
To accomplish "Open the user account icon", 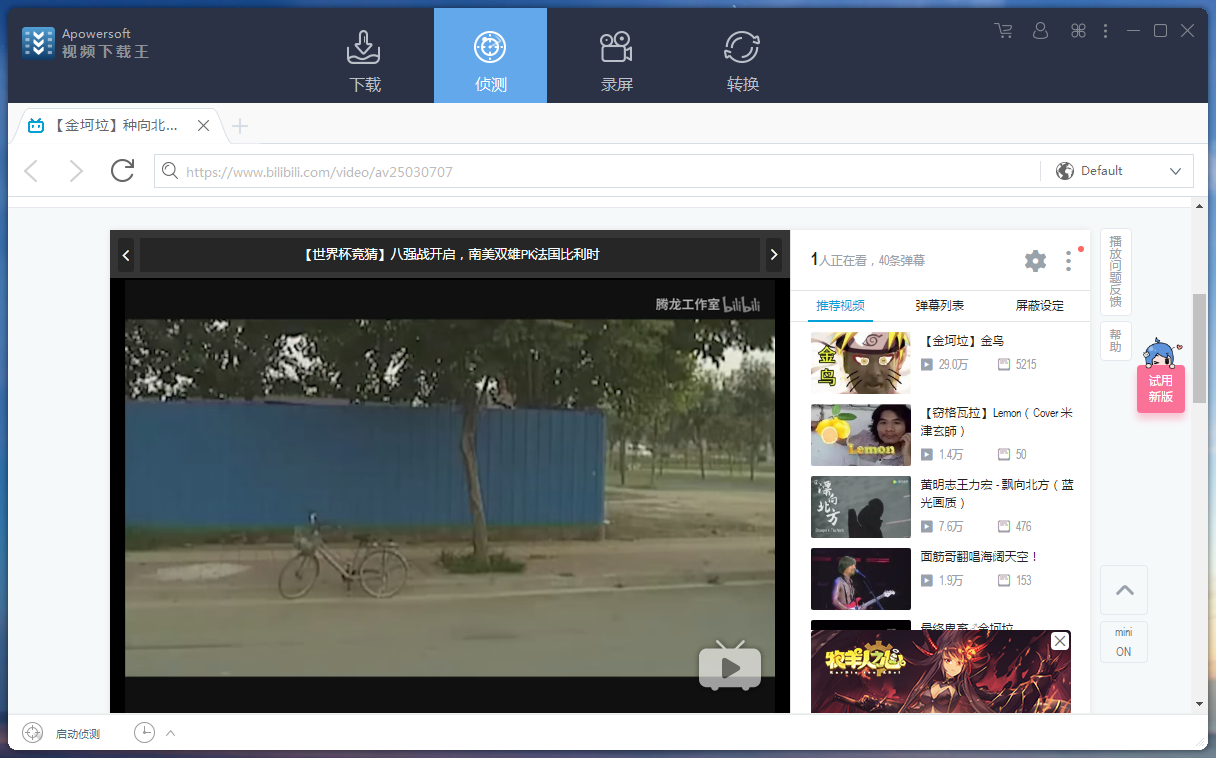I will pyautogui.click(x=1040, y=31).
